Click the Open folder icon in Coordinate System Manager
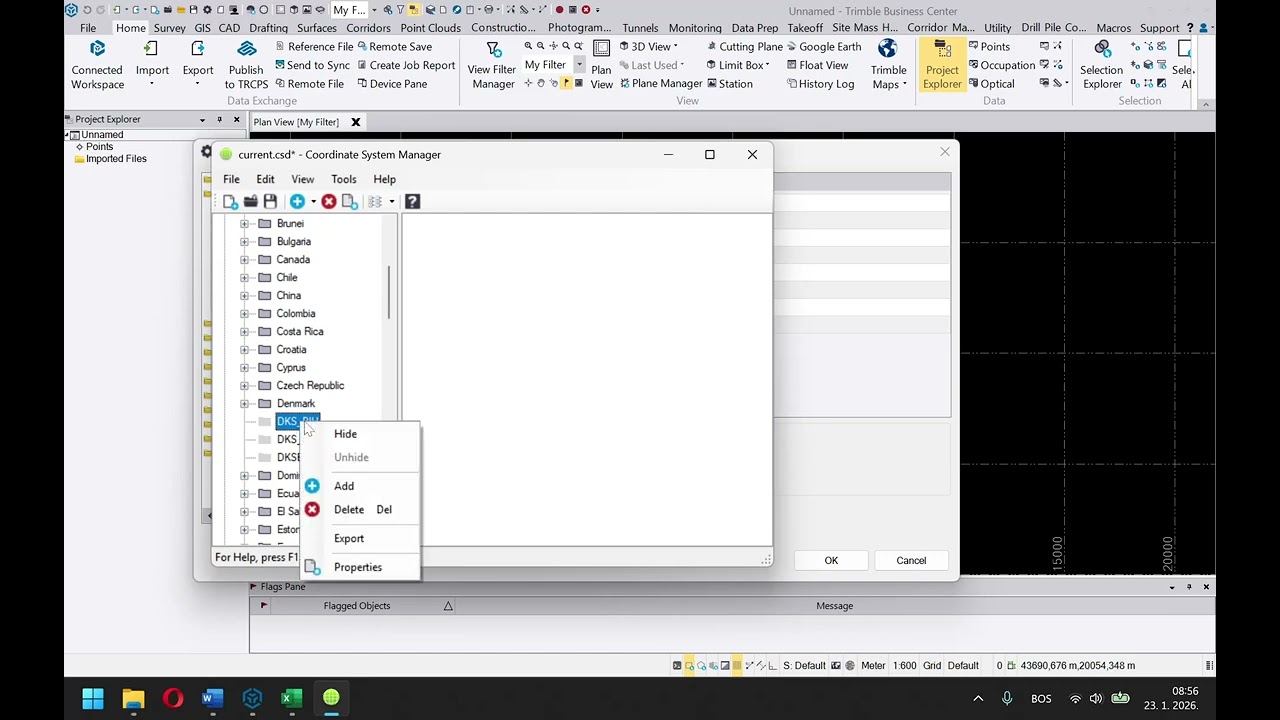Screen dimensions: 1280x720 tap(251, 202)
